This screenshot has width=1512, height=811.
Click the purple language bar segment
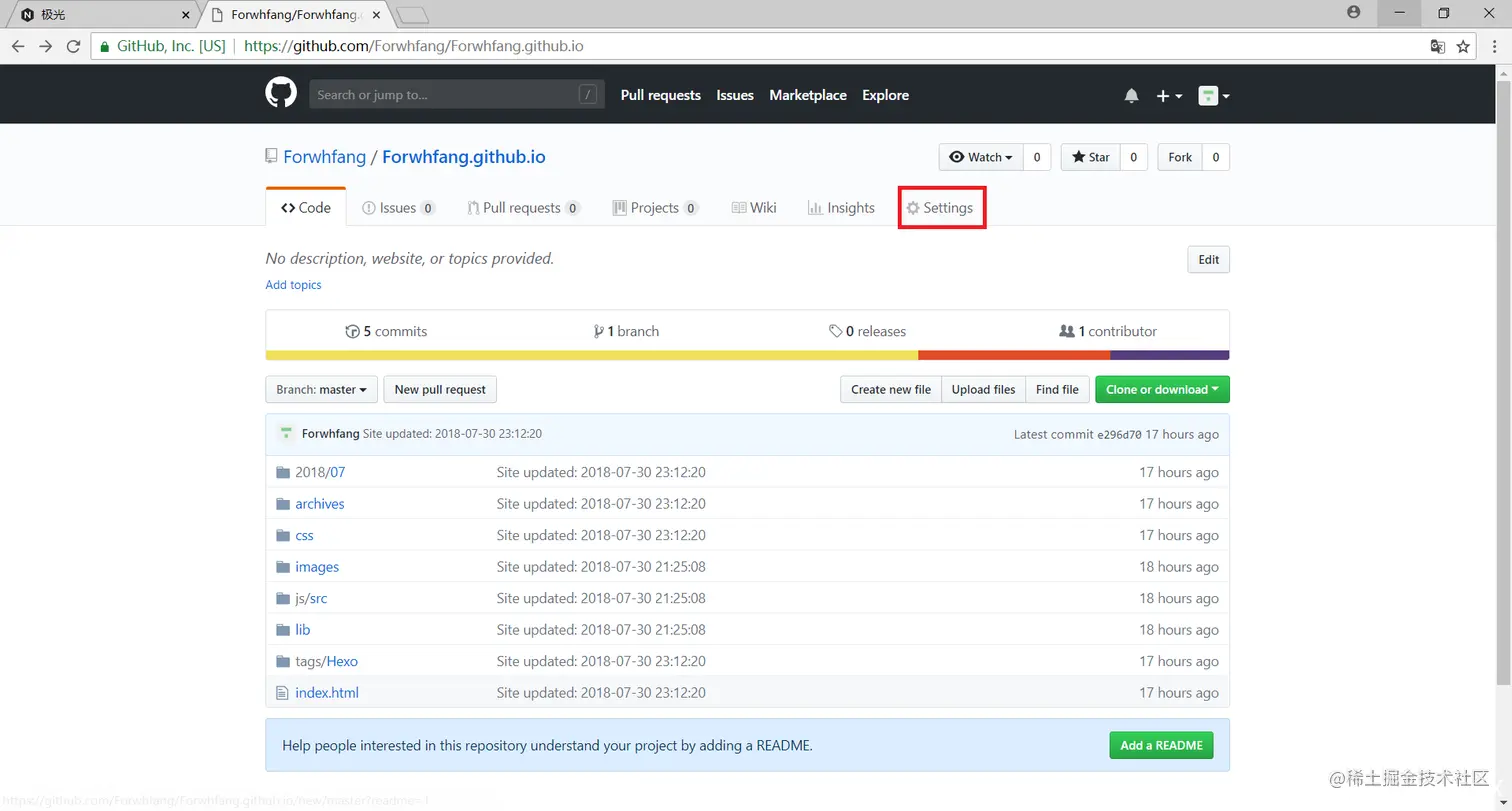click(x=1169, y=355)
